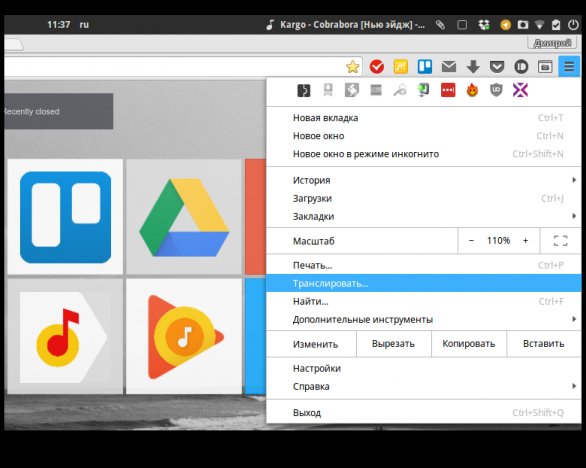The image size is (586, 468).
Task: Open the green monitor extension in menu
Action: click(424, 90)
